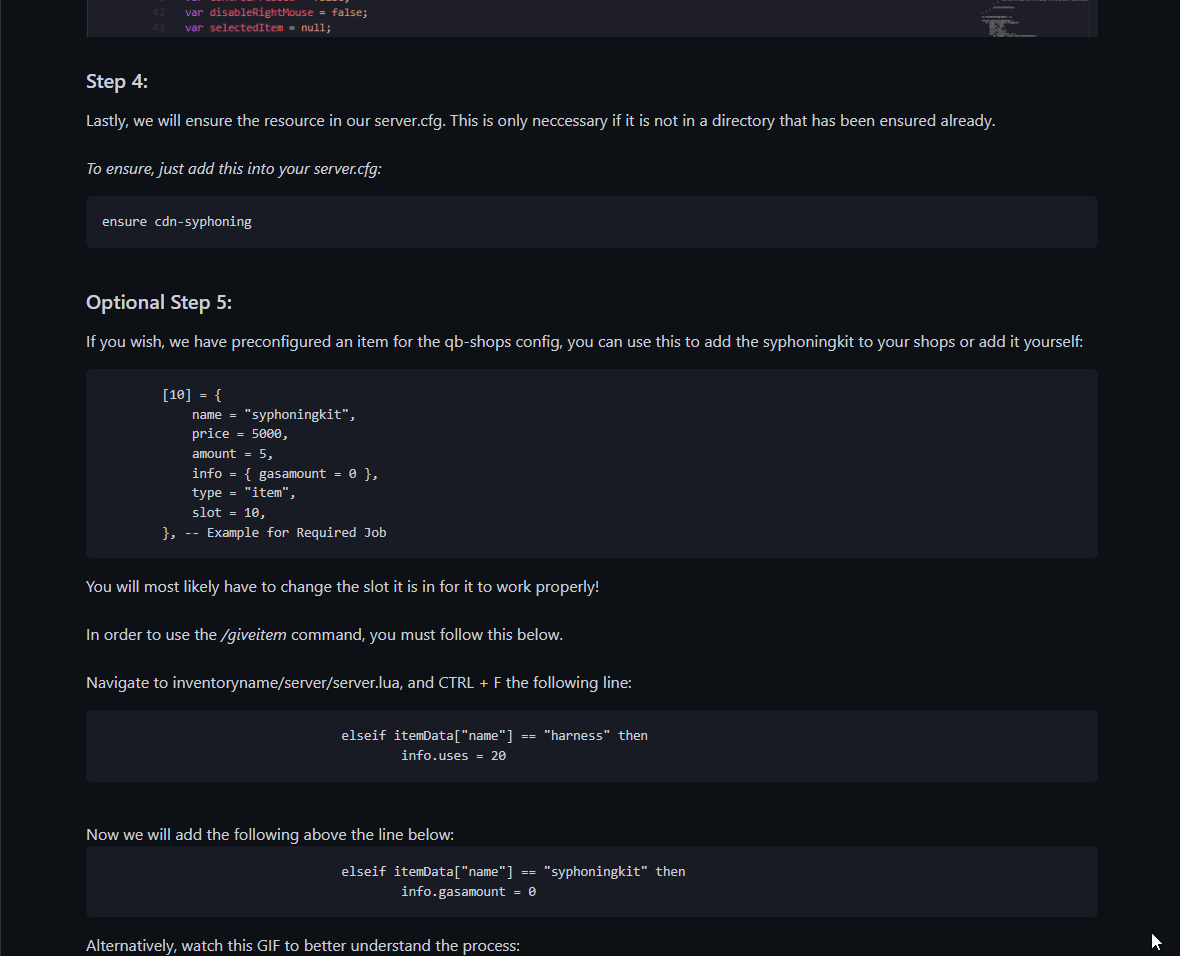
Task: Click the 'slot = 10' code line
Action: (x=228, y=513)
